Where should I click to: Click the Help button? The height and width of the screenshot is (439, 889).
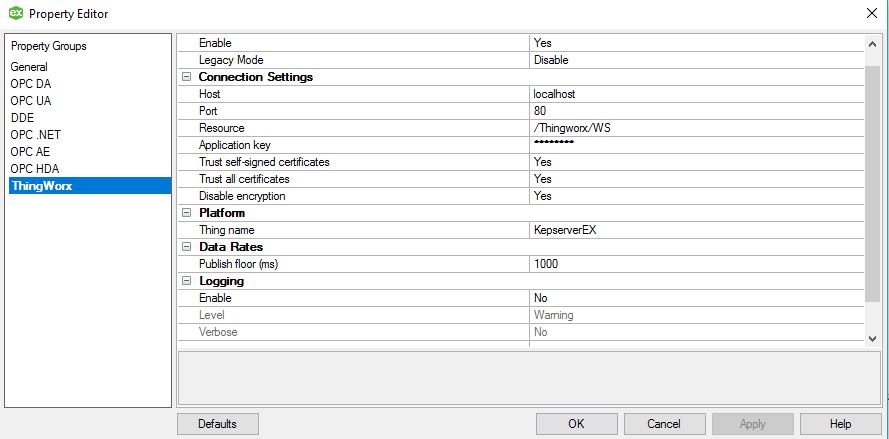(840, 424)
